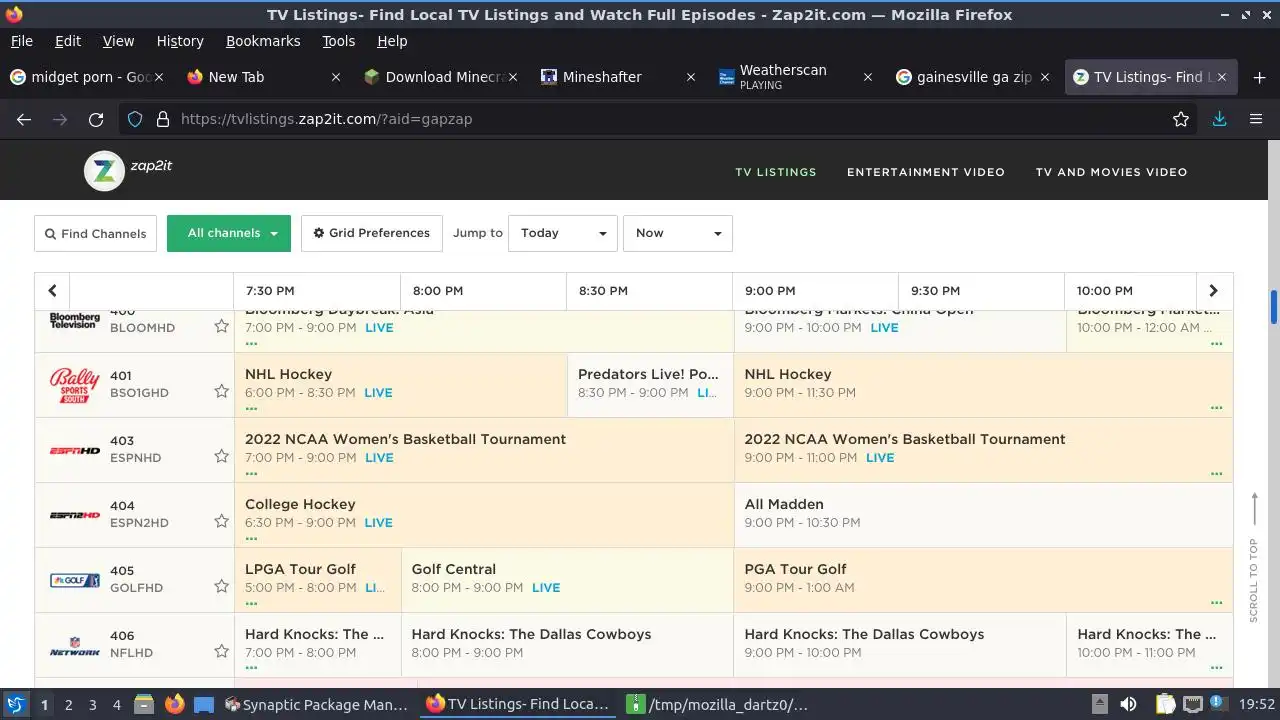Open Grid Preferences

coord(371,233)
